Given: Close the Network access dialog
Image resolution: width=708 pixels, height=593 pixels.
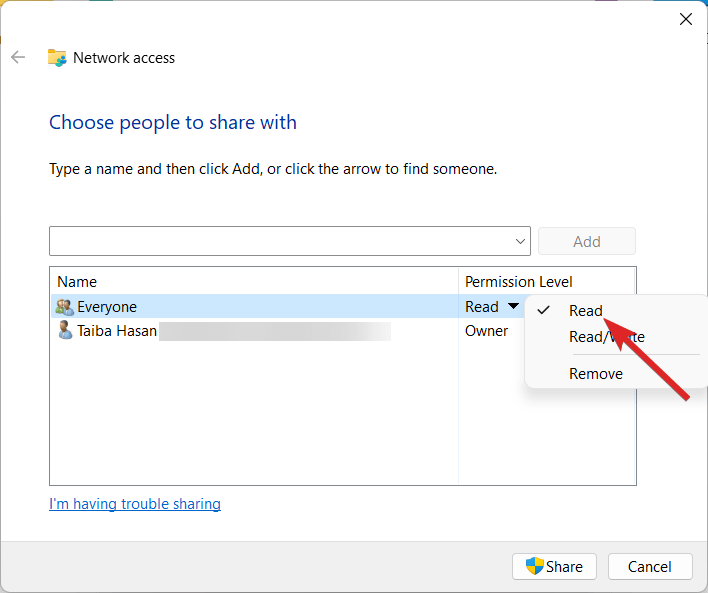Looking at the screenshot, I should pos(686,19).
